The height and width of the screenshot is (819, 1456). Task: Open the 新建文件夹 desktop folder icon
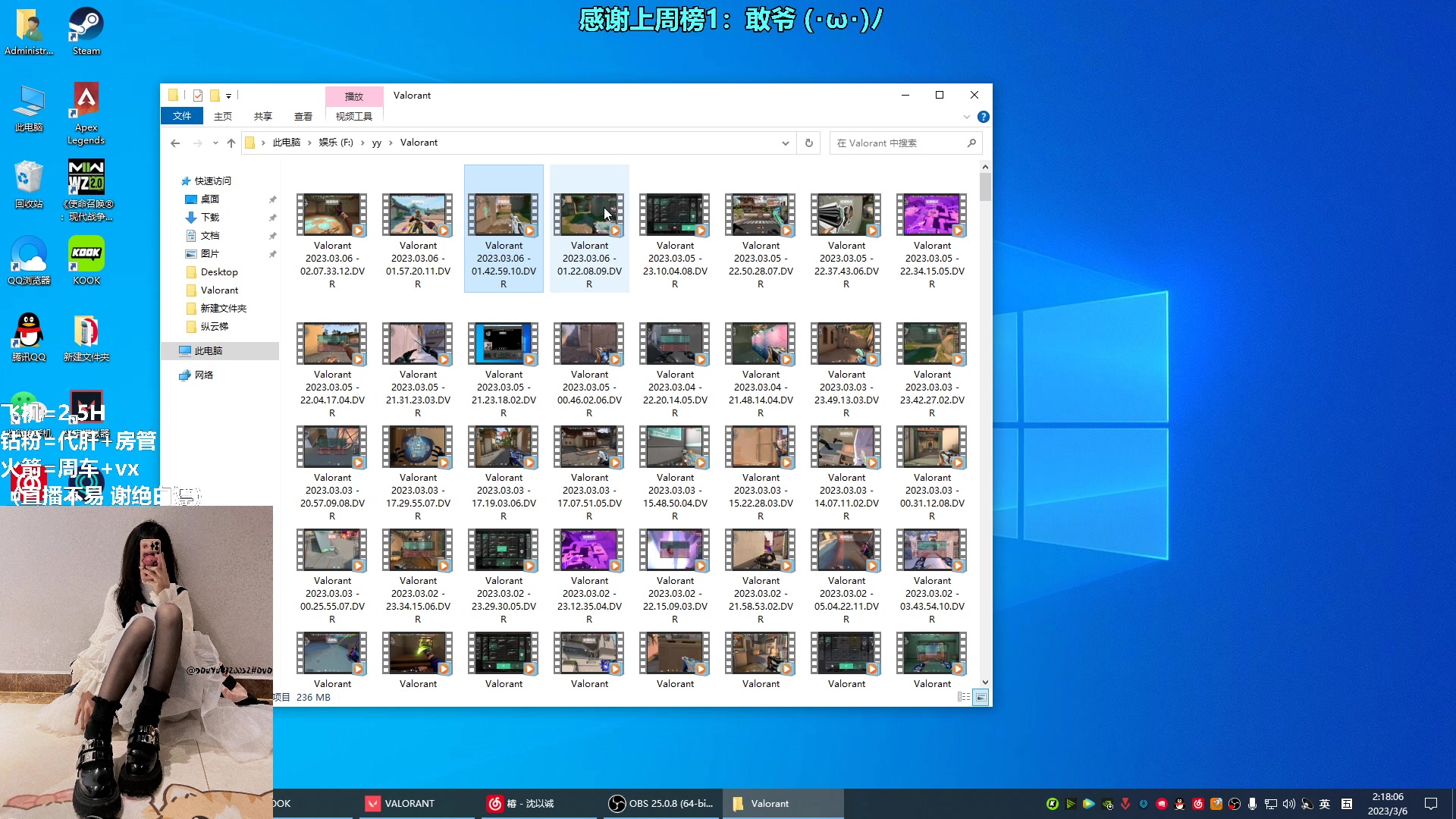point(86,337)
